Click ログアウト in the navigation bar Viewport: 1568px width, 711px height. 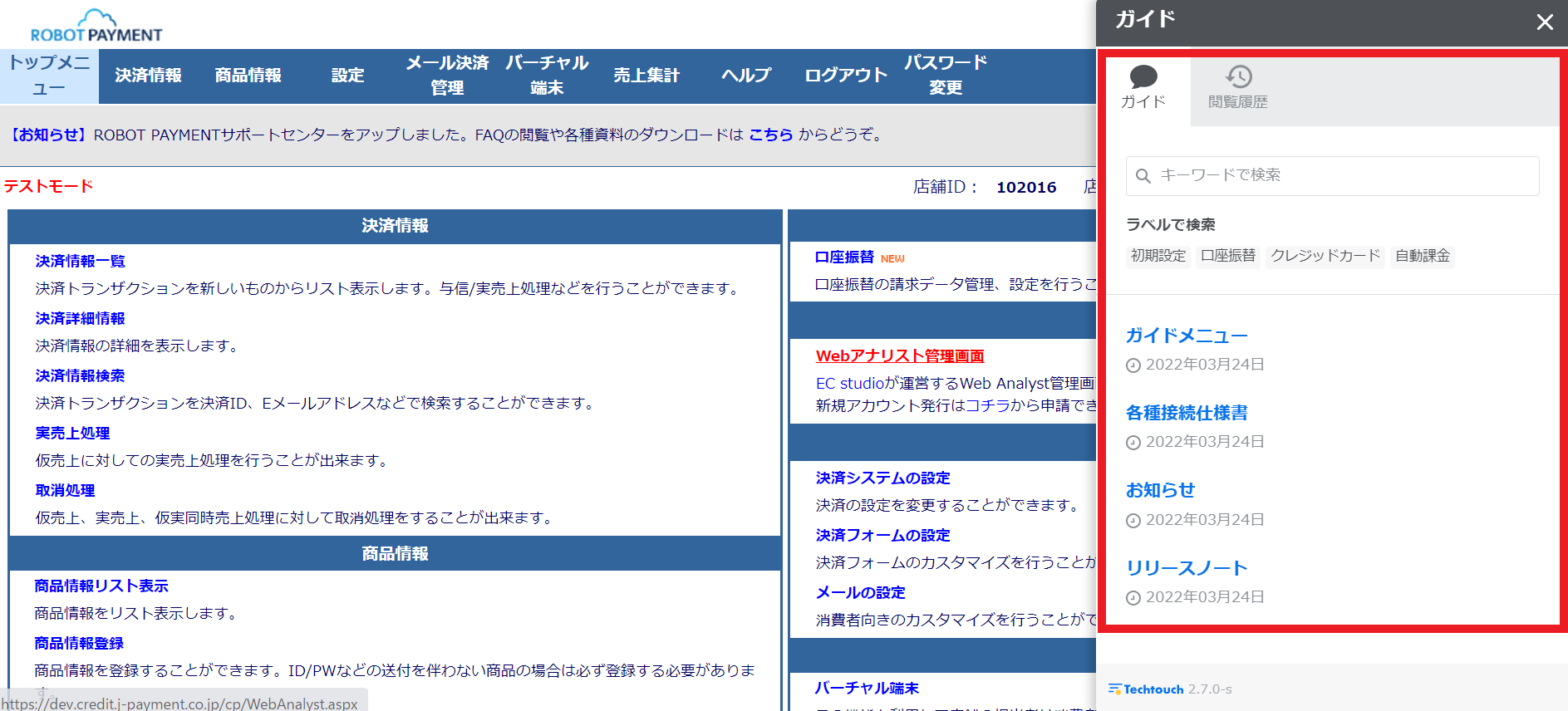click(x=845, y=76)
